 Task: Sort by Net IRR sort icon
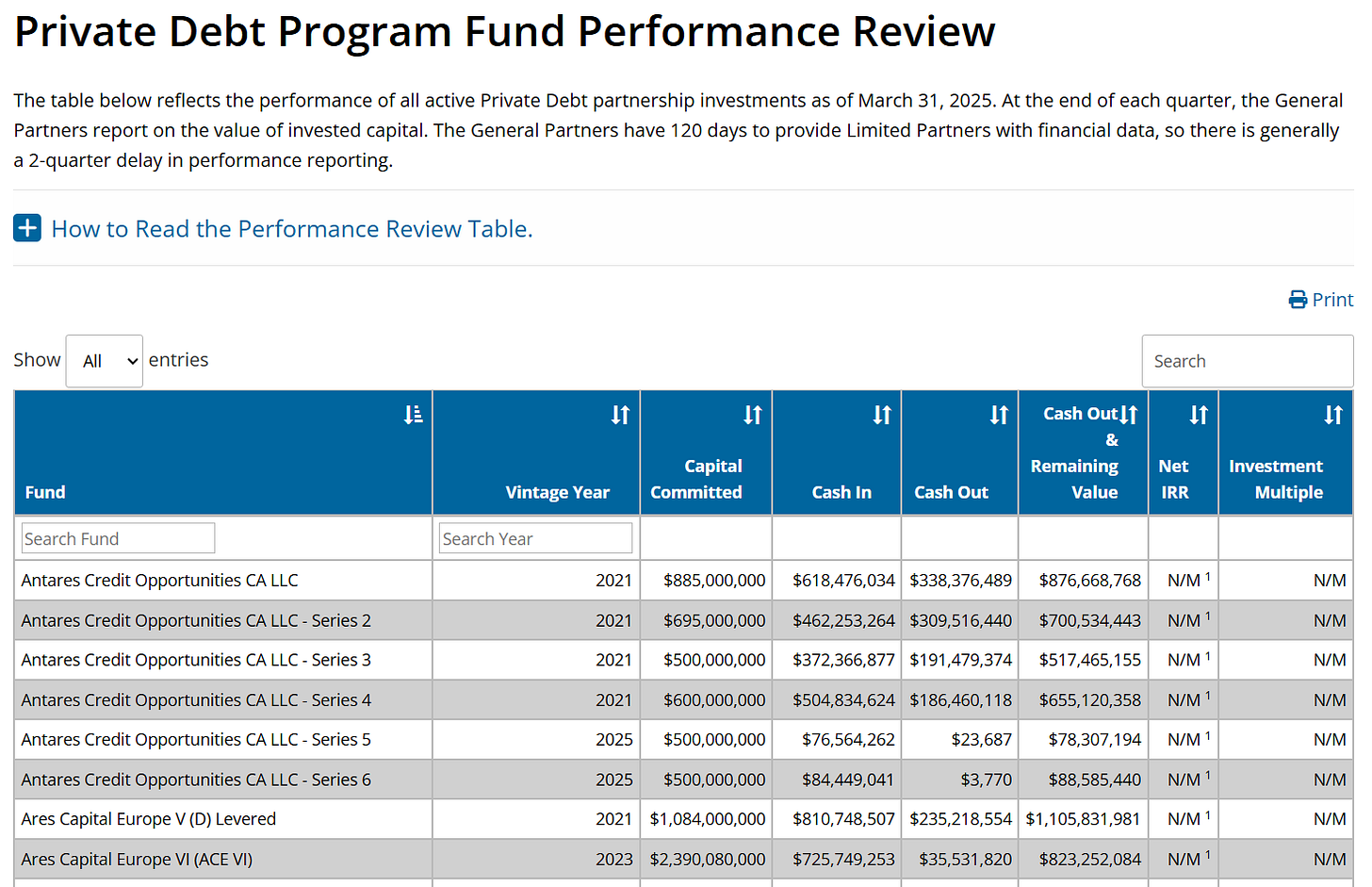[1199, 415]
